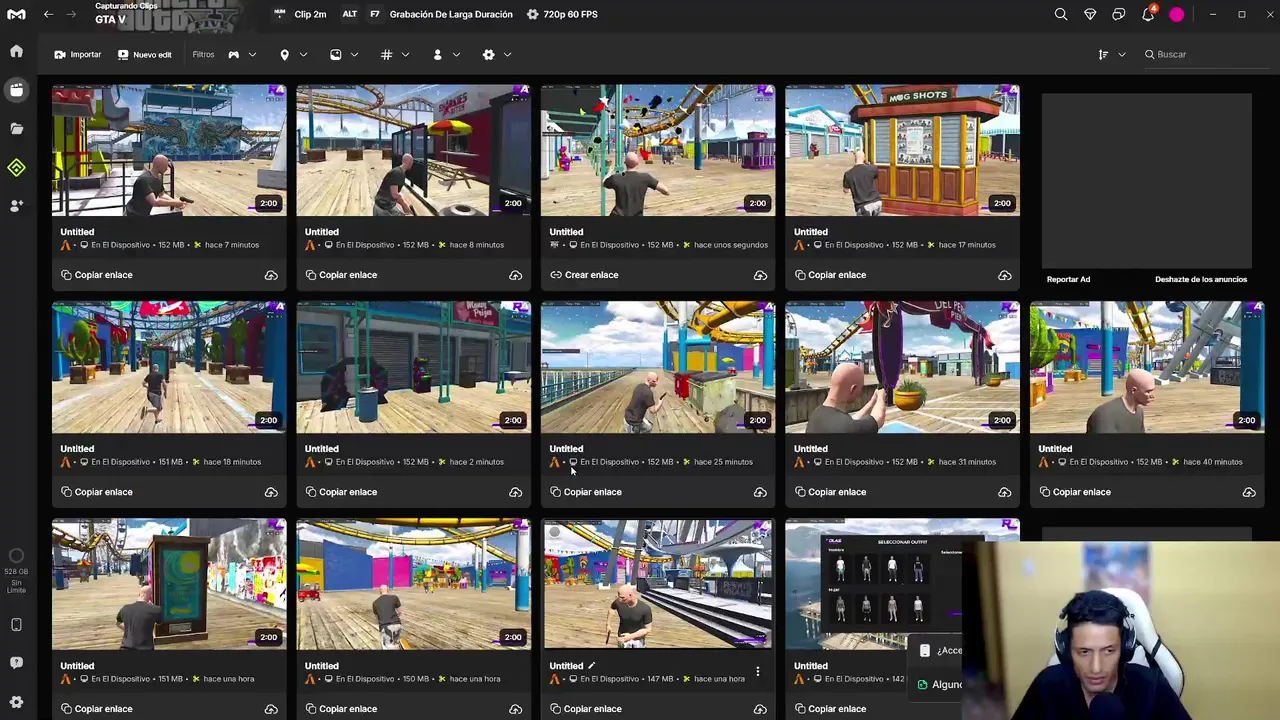This screenshot has width=1280, height=720.
Task: Upload the 'hace 17 minutos' clip to cloud
Action: [1004, 275]
